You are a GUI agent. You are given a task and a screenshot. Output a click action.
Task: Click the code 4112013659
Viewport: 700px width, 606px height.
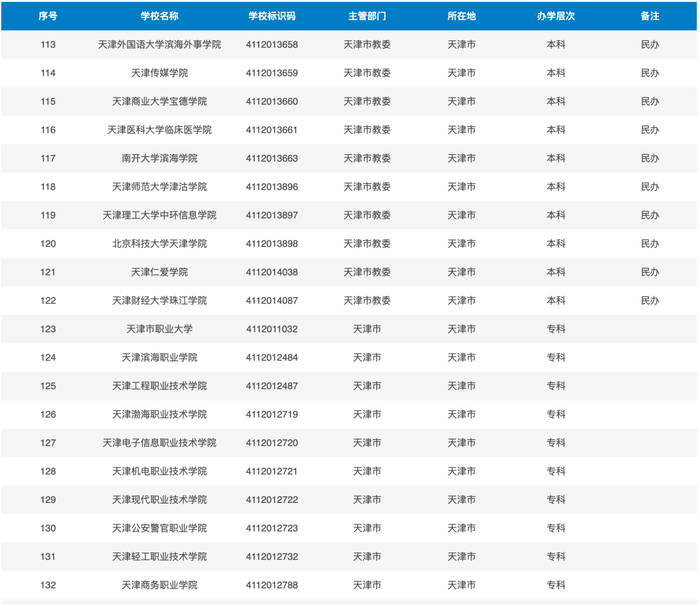click(x=272, y=73)
